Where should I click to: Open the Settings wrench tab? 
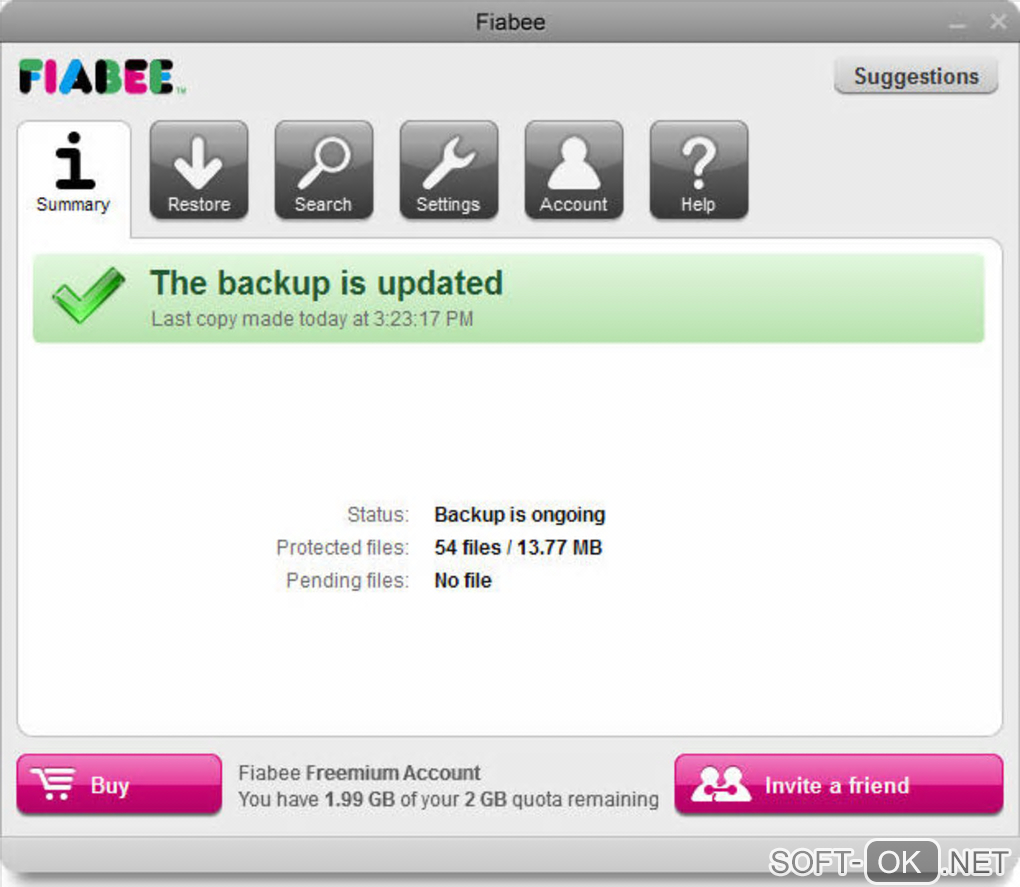pos(448,170)
